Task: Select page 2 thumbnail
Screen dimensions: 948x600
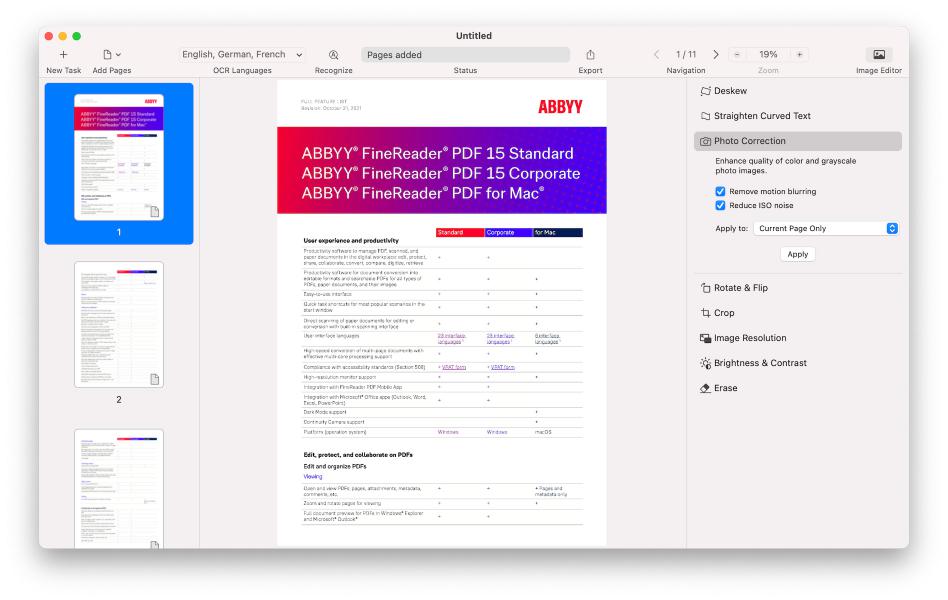Action: 119,325
